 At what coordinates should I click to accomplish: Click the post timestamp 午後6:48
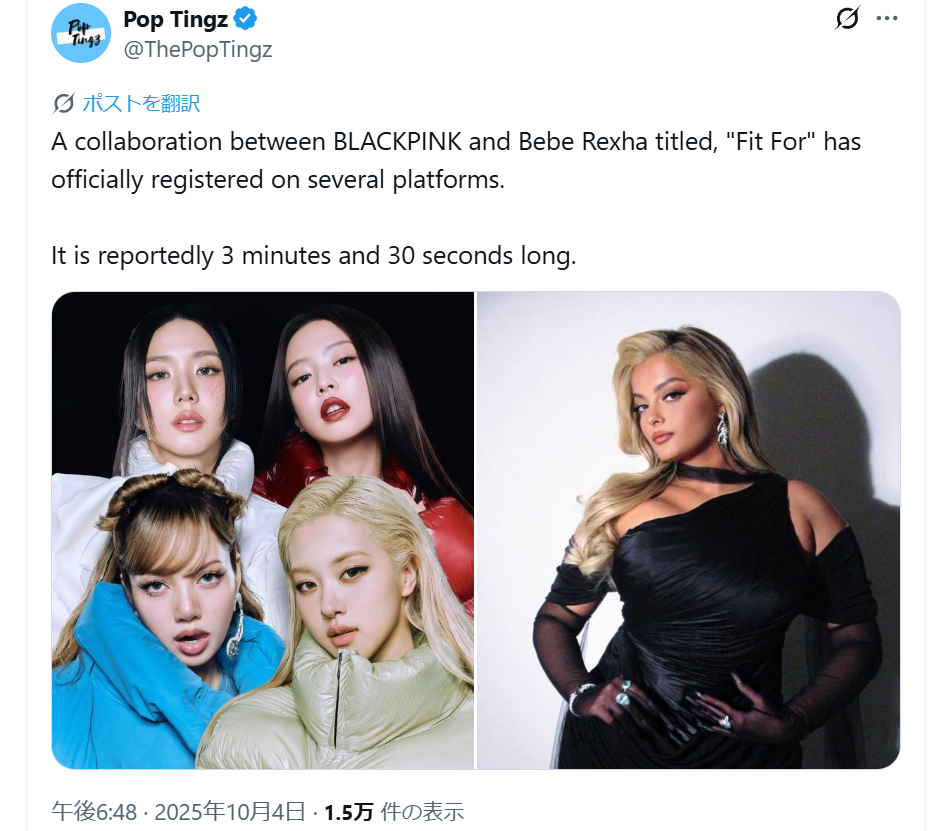(x=94, y=812)
